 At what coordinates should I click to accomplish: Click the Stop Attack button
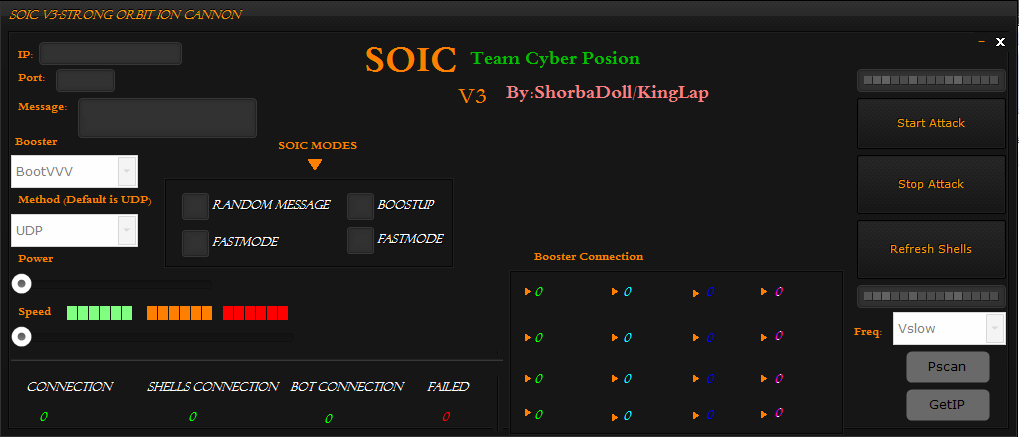[931, 184]
